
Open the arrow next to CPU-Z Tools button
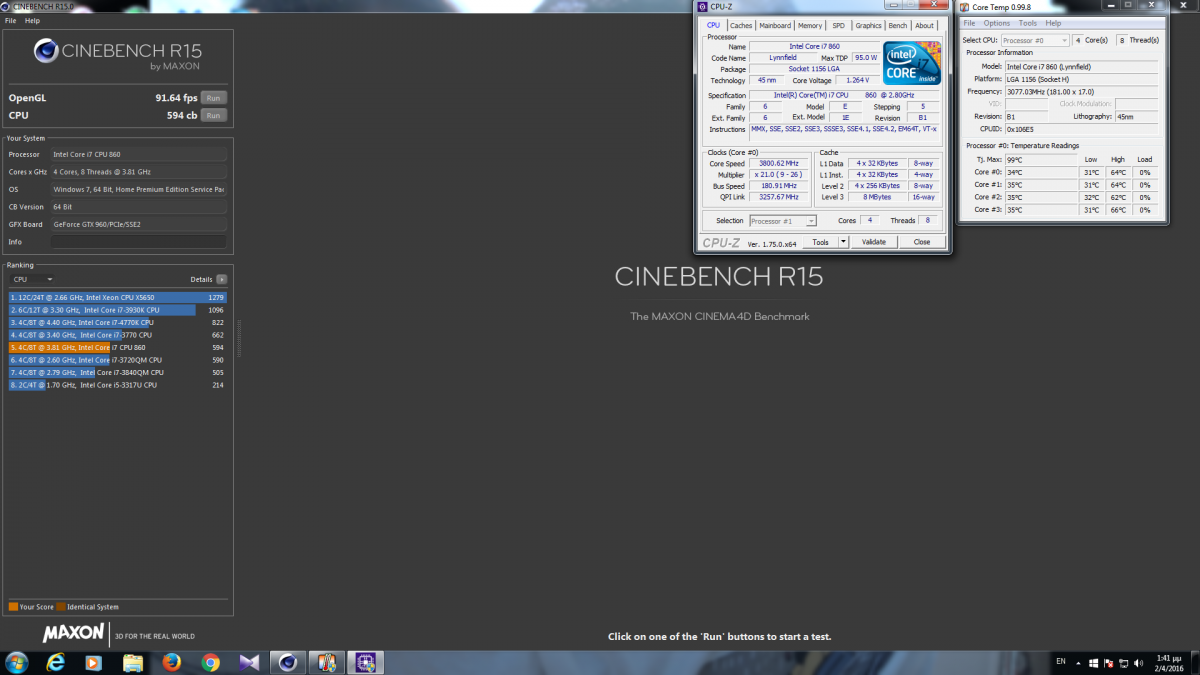point(843,242)
